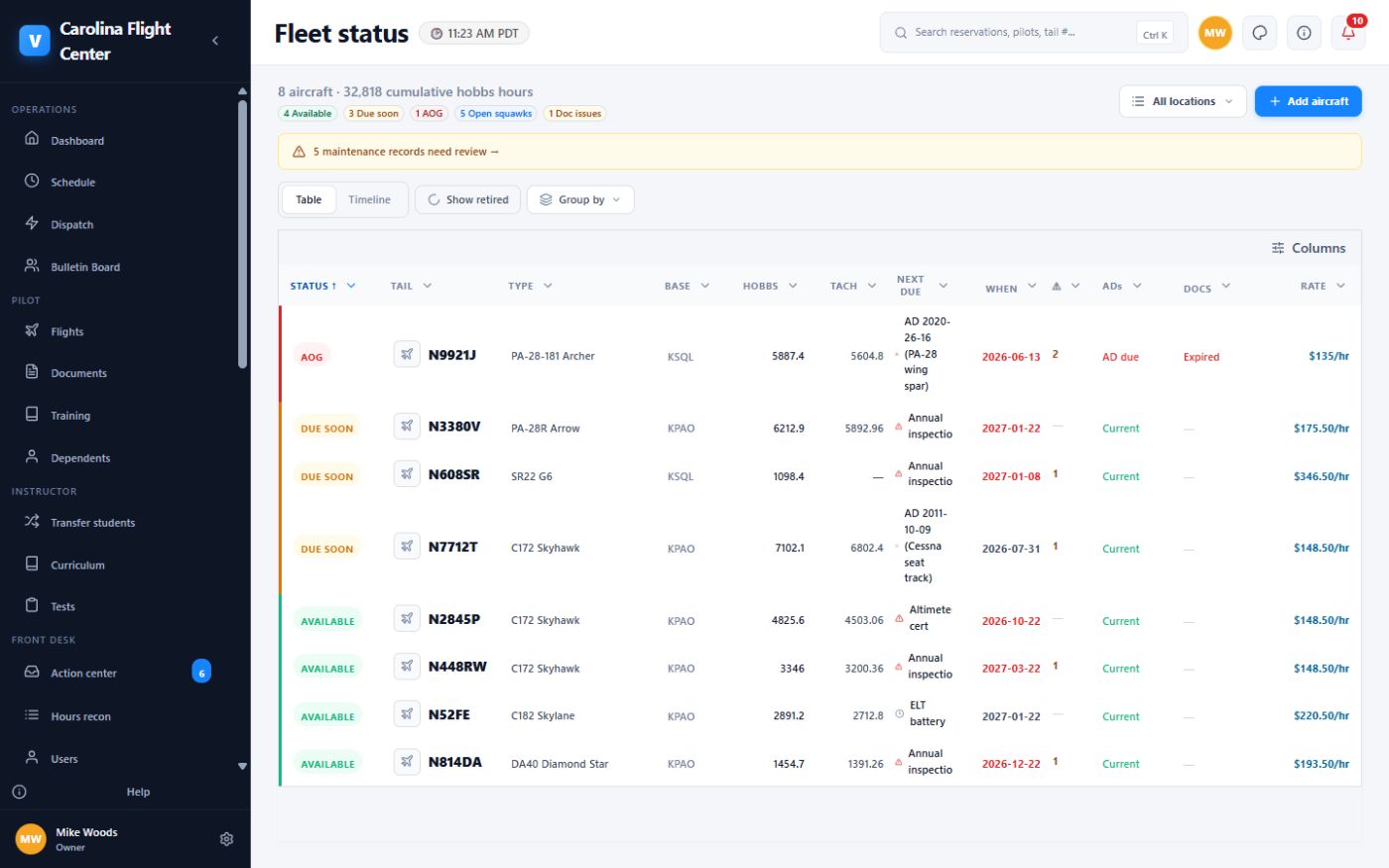
Task: Click the airplane icon for N608SR
Action: (x=407, y=475)
